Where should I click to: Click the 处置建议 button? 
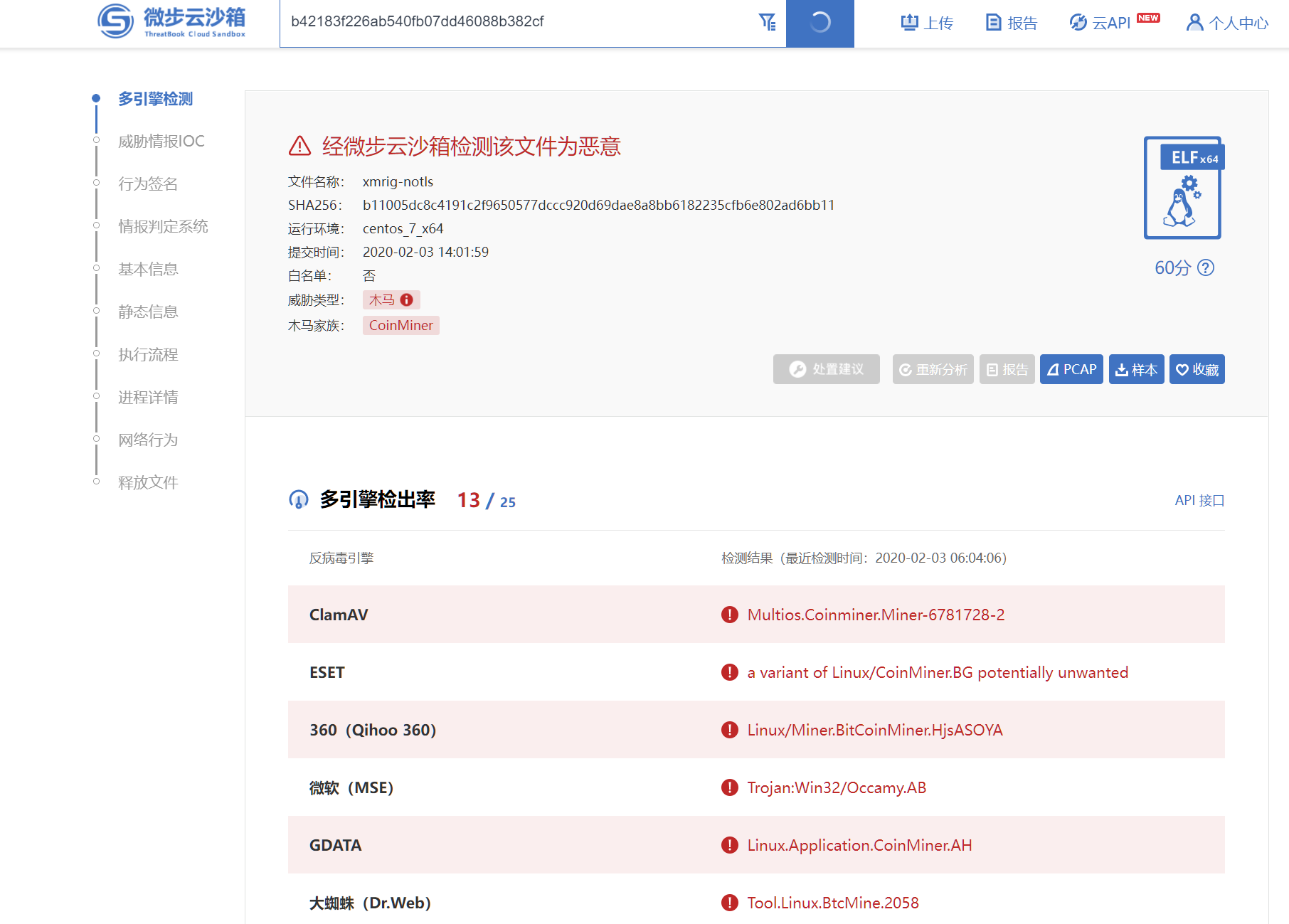click(x=827, y=369)
